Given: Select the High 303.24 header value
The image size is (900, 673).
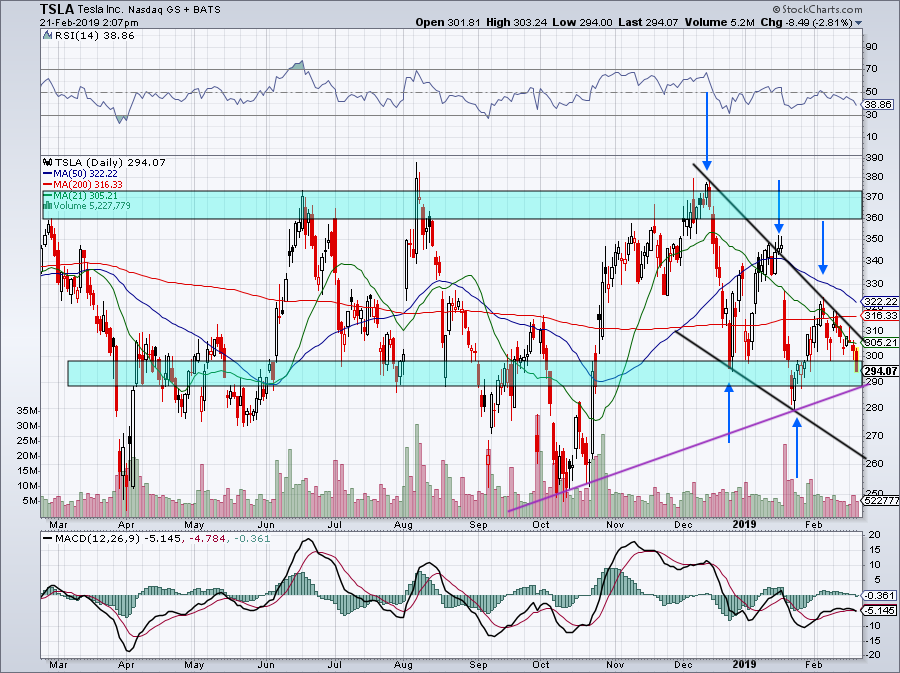Looking at the screenshot, I should (517, 22).
